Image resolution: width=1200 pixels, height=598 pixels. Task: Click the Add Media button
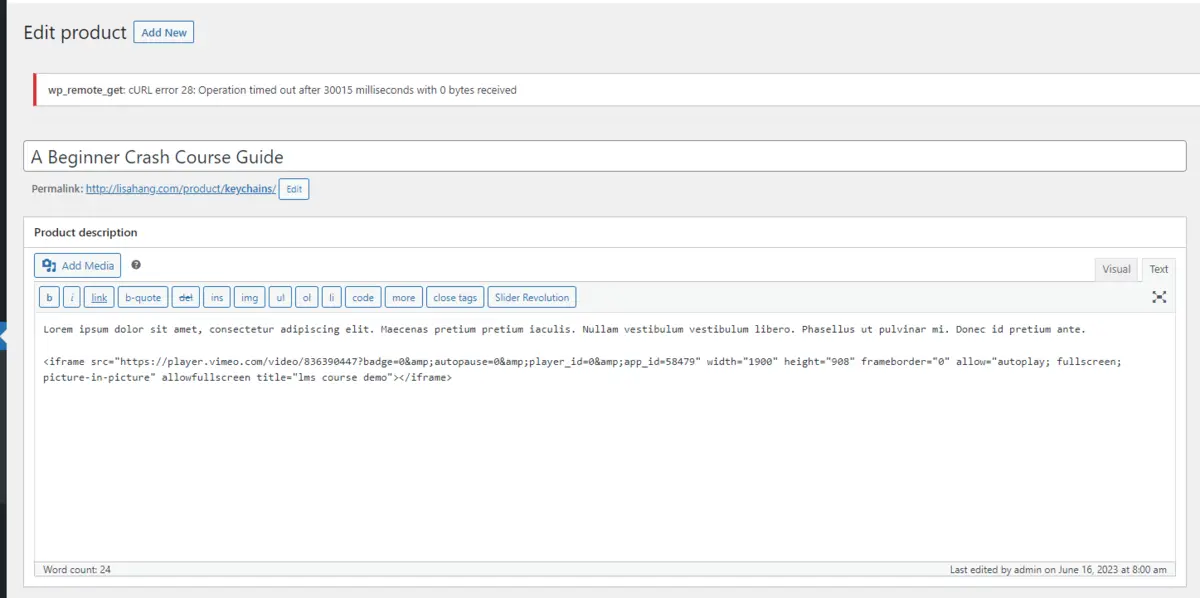[78, 266]
